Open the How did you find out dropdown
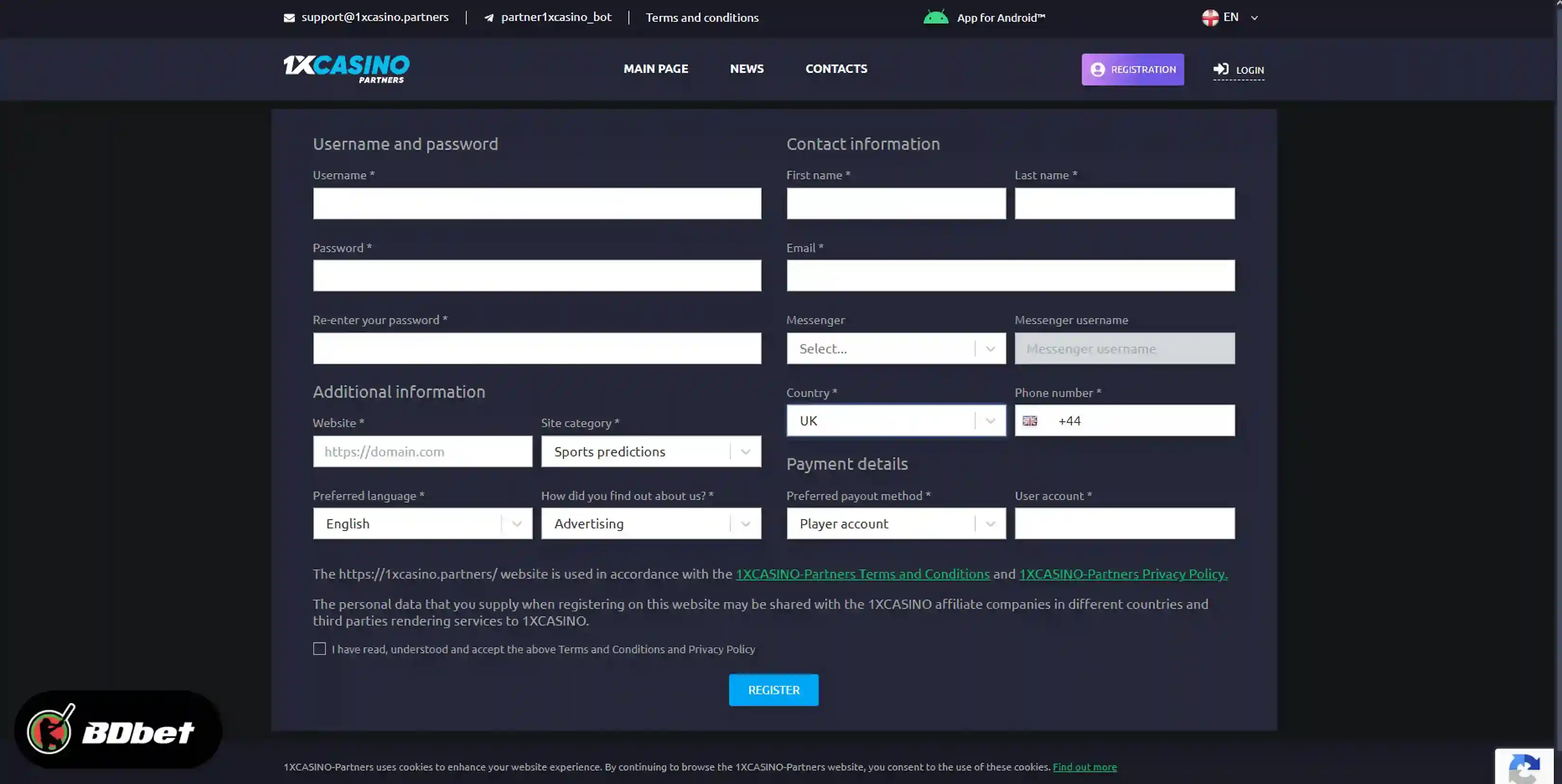1562x784 pixels. click(651, 523)
